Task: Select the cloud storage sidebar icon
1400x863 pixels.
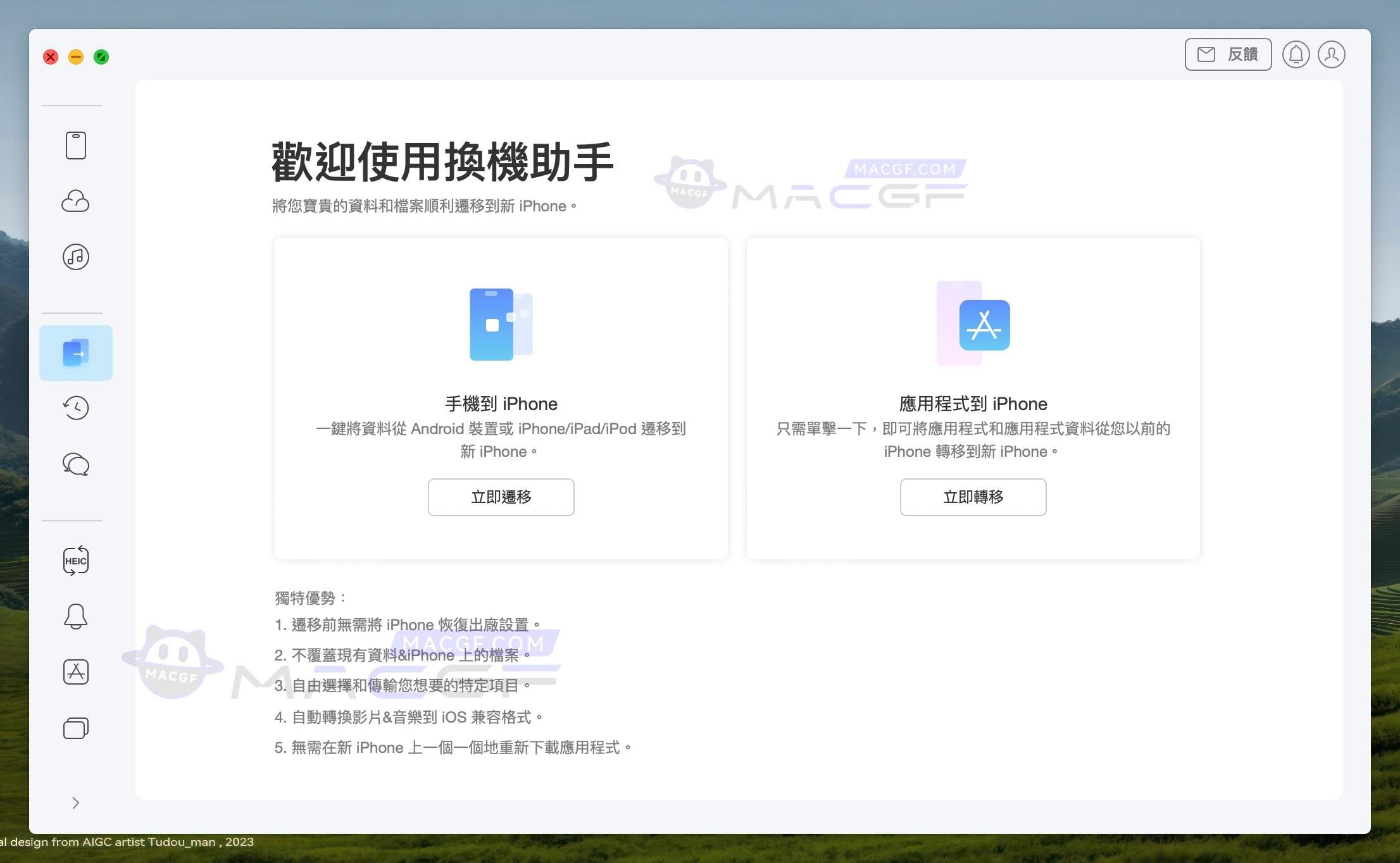Action: tap(75, 201)
